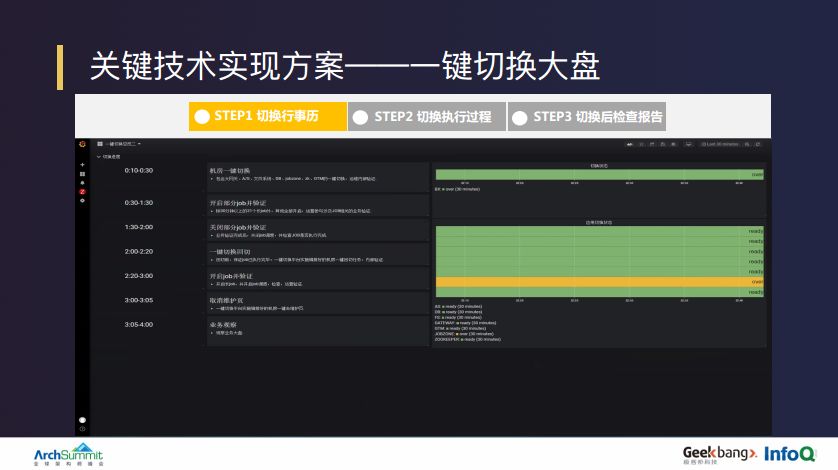Toggle the AS ready legend entry
Image resolution: width=838 pixels, height=470 pixels.
tap(459, 306)
